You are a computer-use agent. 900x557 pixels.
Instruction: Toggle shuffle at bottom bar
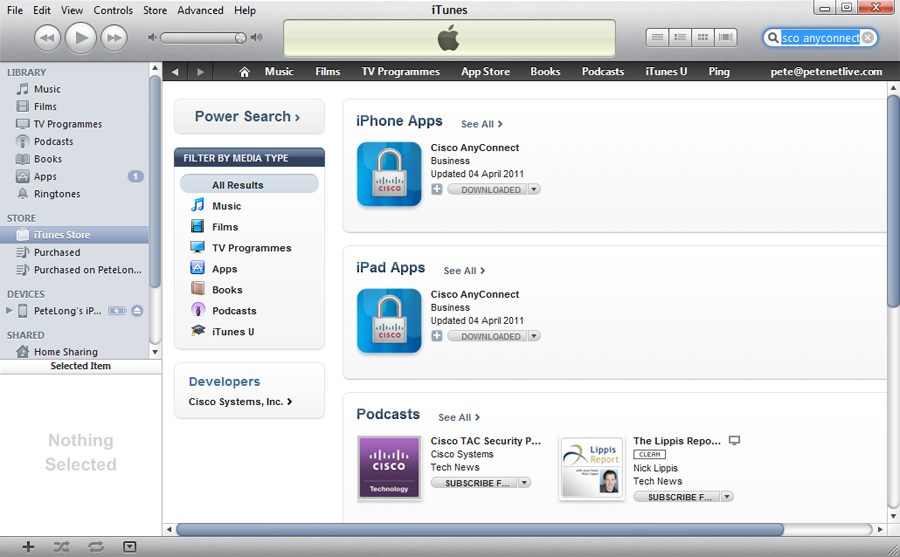(x=62, y=547)
